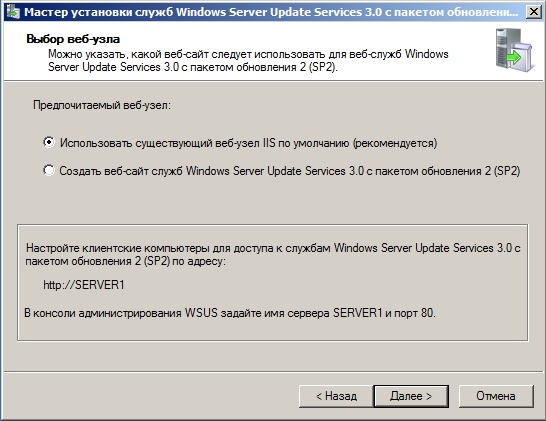
Task: Click inside the information group box
Action: [x=273, y=283]
